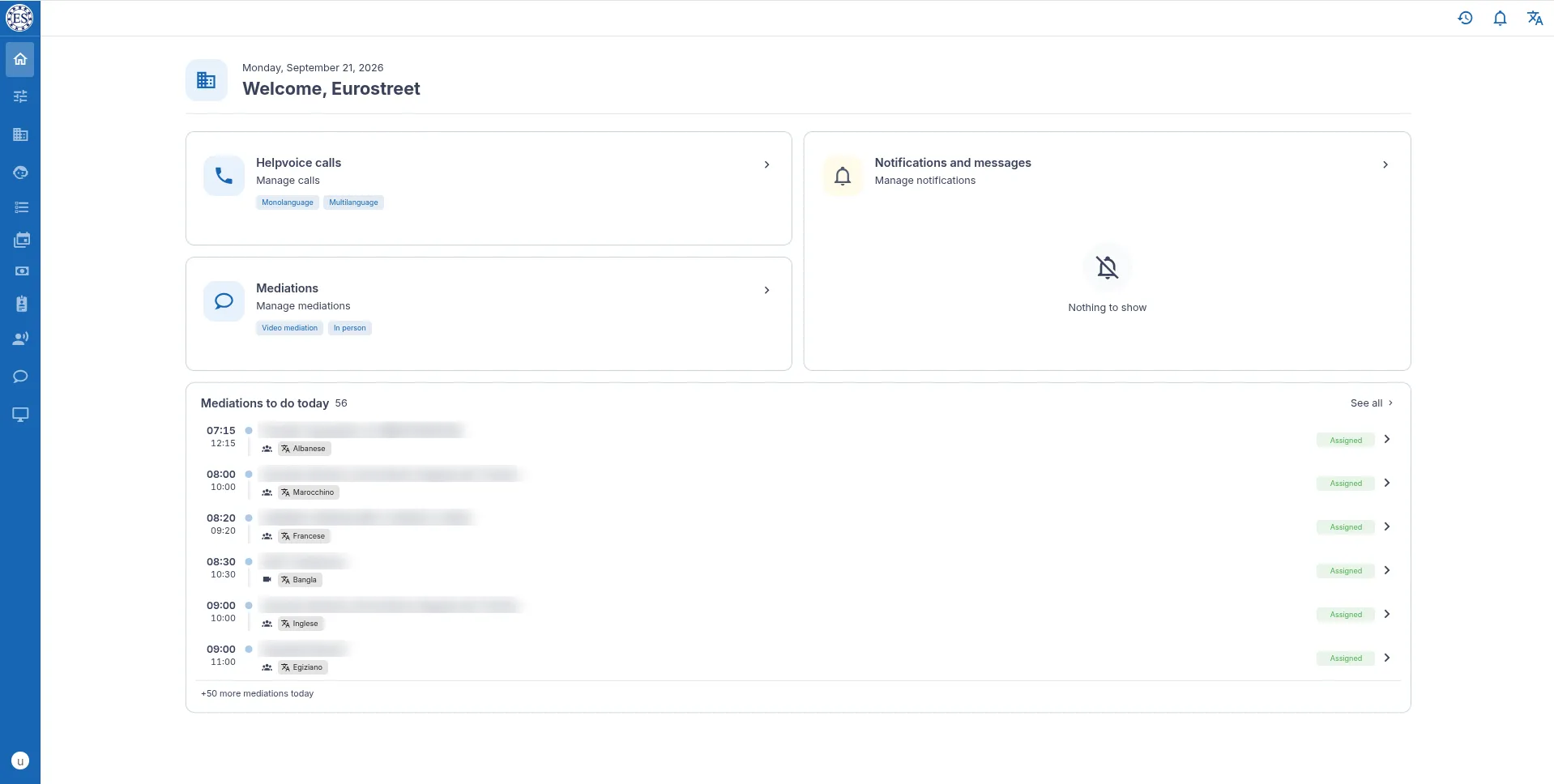Open the banknote payments icon in sidebar
This screenshot has height=784, width=1554.
coord(20,271)
